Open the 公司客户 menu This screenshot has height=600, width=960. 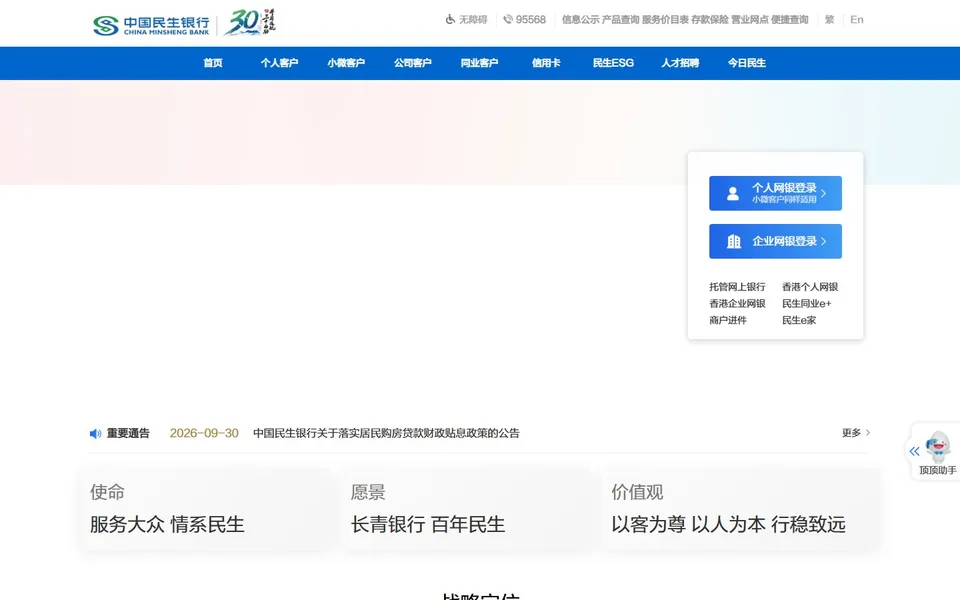coord(413,63)
